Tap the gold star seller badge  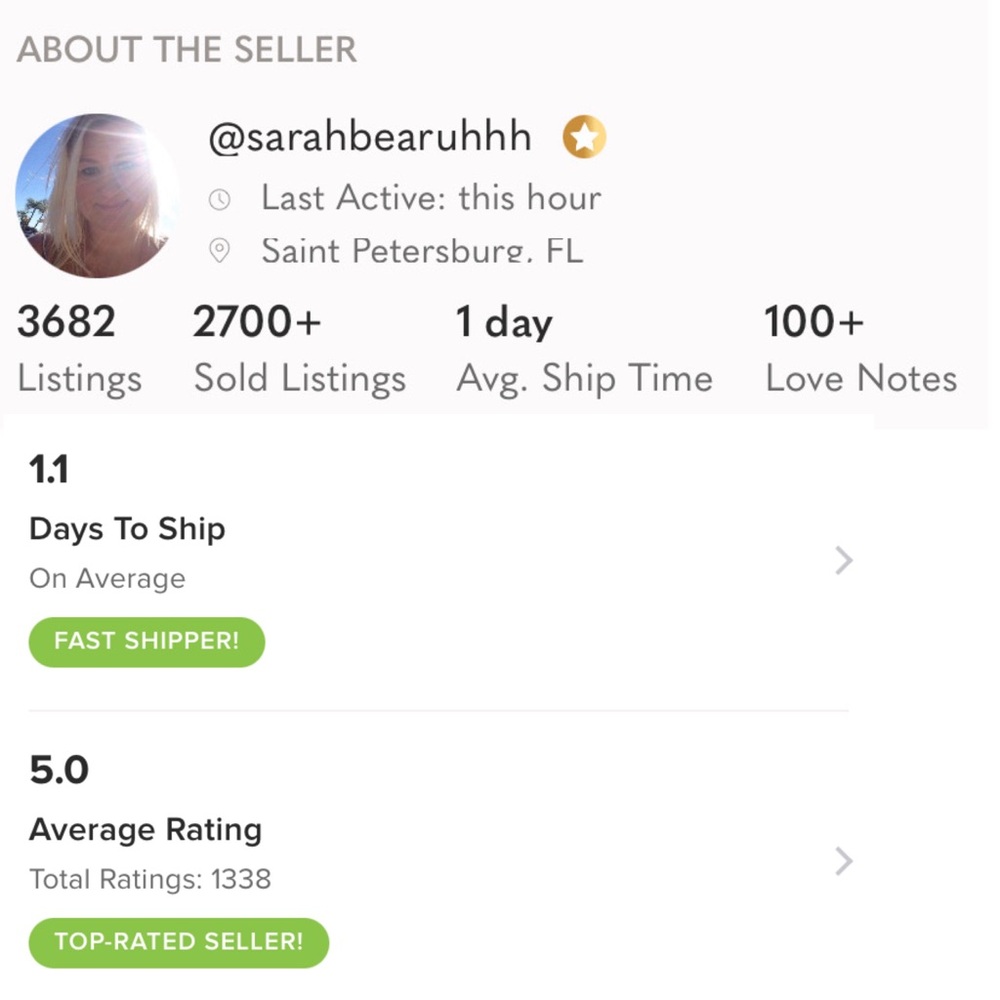pyautogui.click(x=584, y=138)
